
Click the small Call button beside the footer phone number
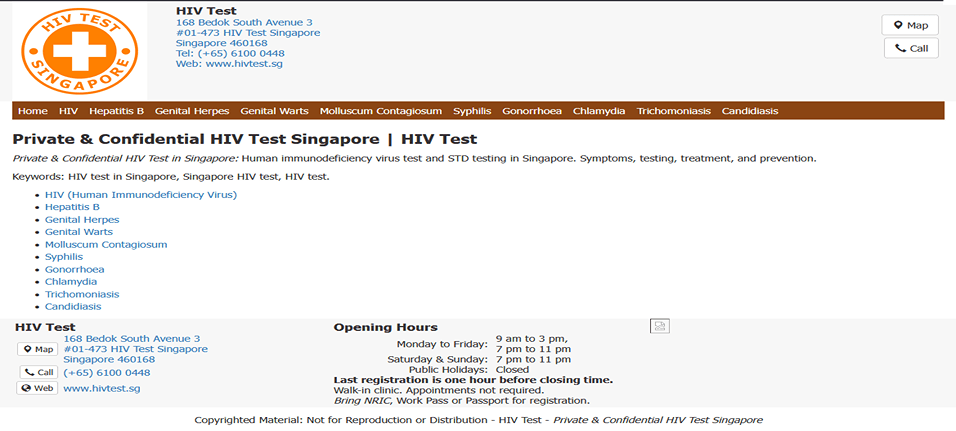click(38, 372)
